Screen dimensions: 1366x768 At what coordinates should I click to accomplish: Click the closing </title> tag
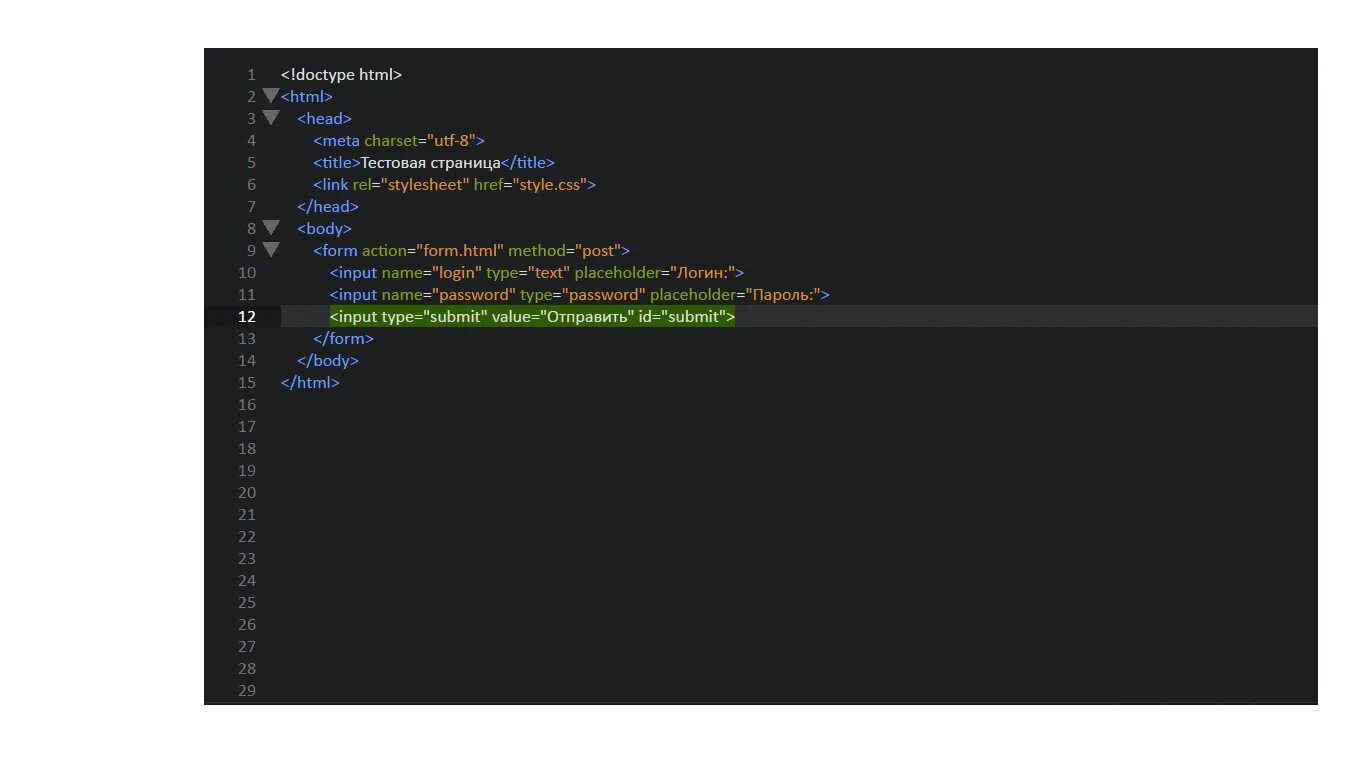point(527,163)
